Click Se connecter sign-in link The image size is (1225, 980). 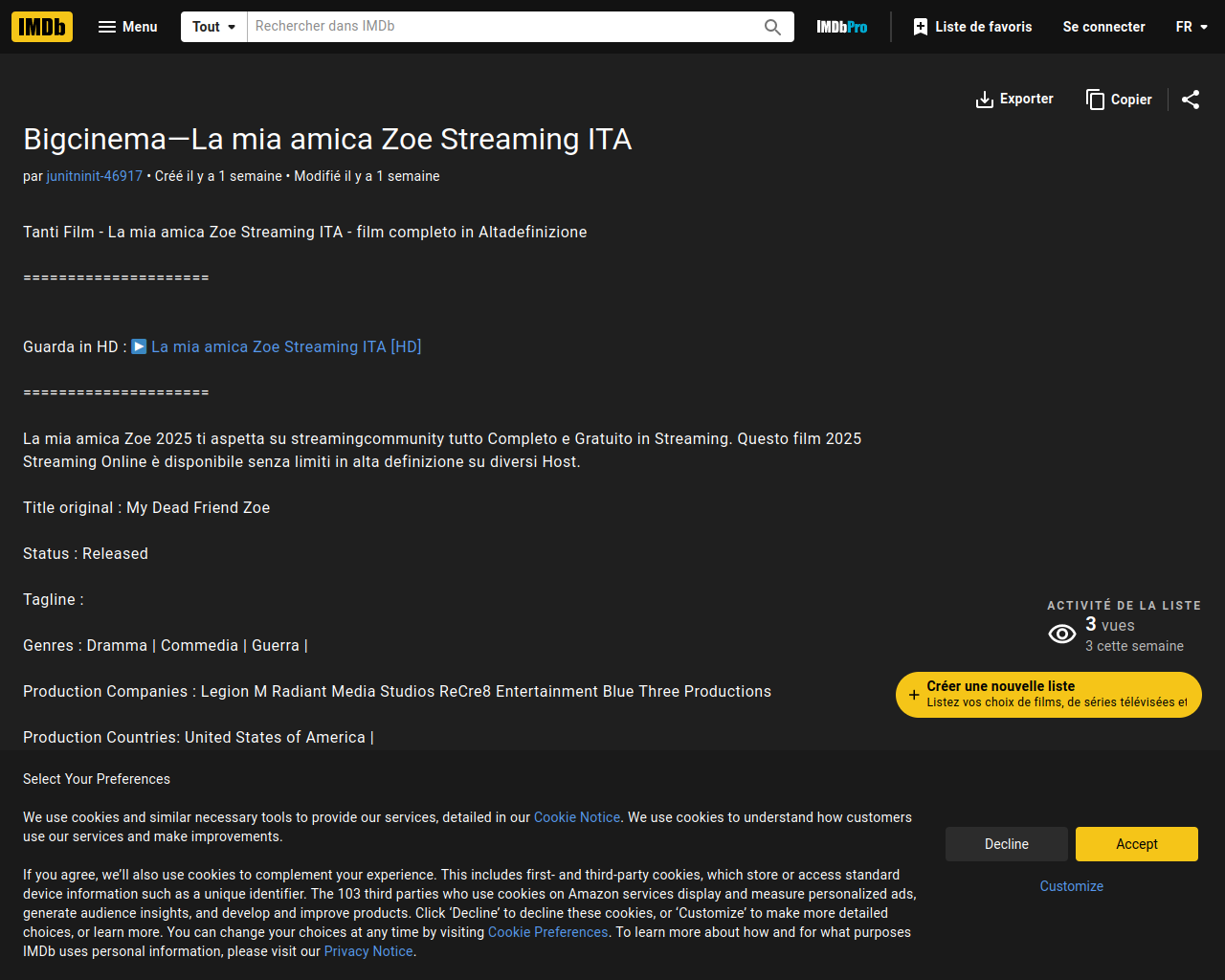tap(1103, 27)
